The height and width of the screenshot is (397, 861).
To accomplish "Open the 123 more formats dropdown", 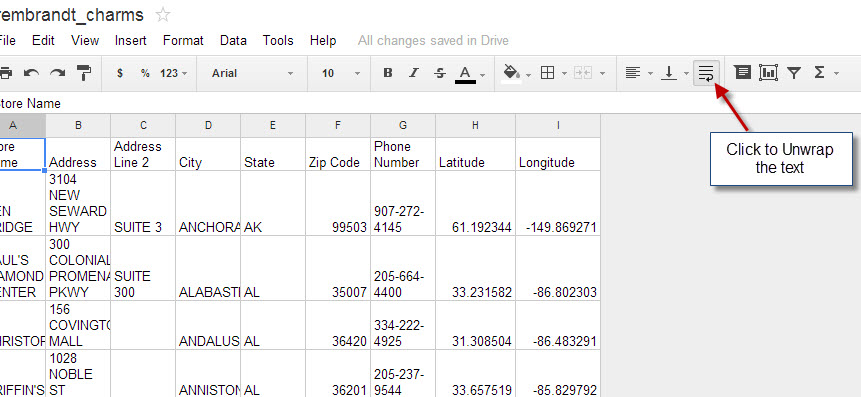I will point(174,73).
